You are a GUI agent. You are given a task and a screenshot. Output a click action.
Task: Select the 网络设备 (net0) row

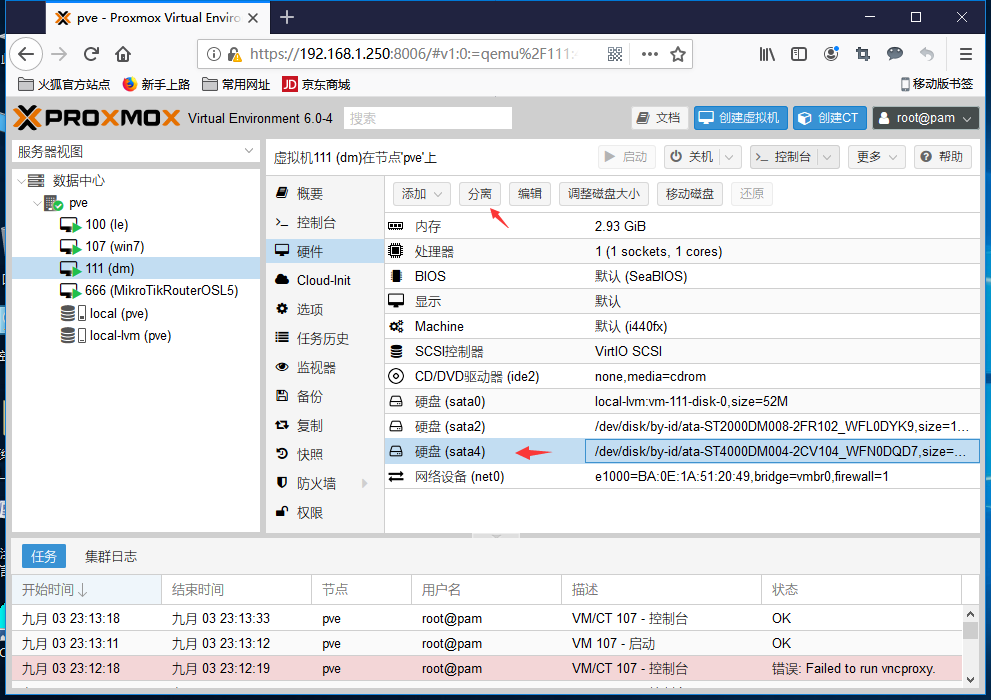[x=682, y=476]
